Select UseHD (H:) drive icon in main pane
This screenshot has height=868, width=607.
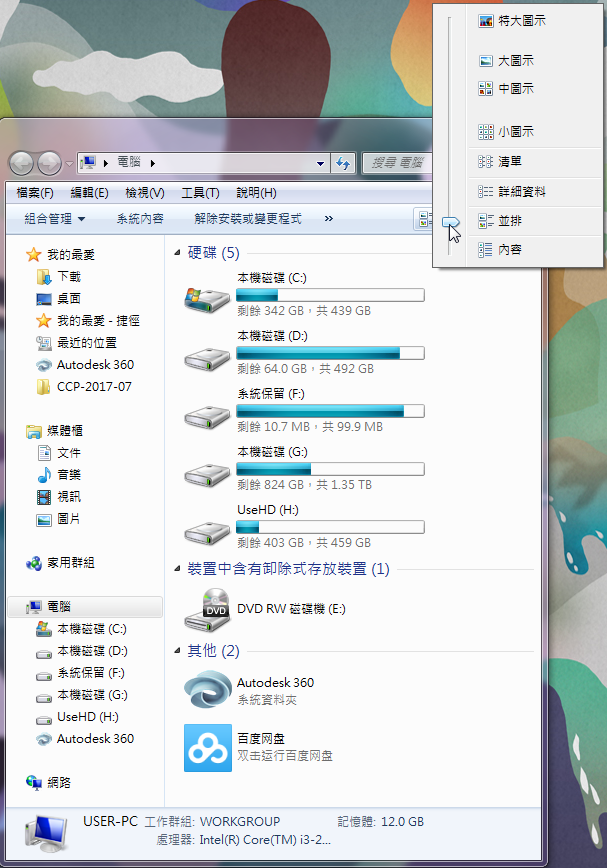click(207, 534)
